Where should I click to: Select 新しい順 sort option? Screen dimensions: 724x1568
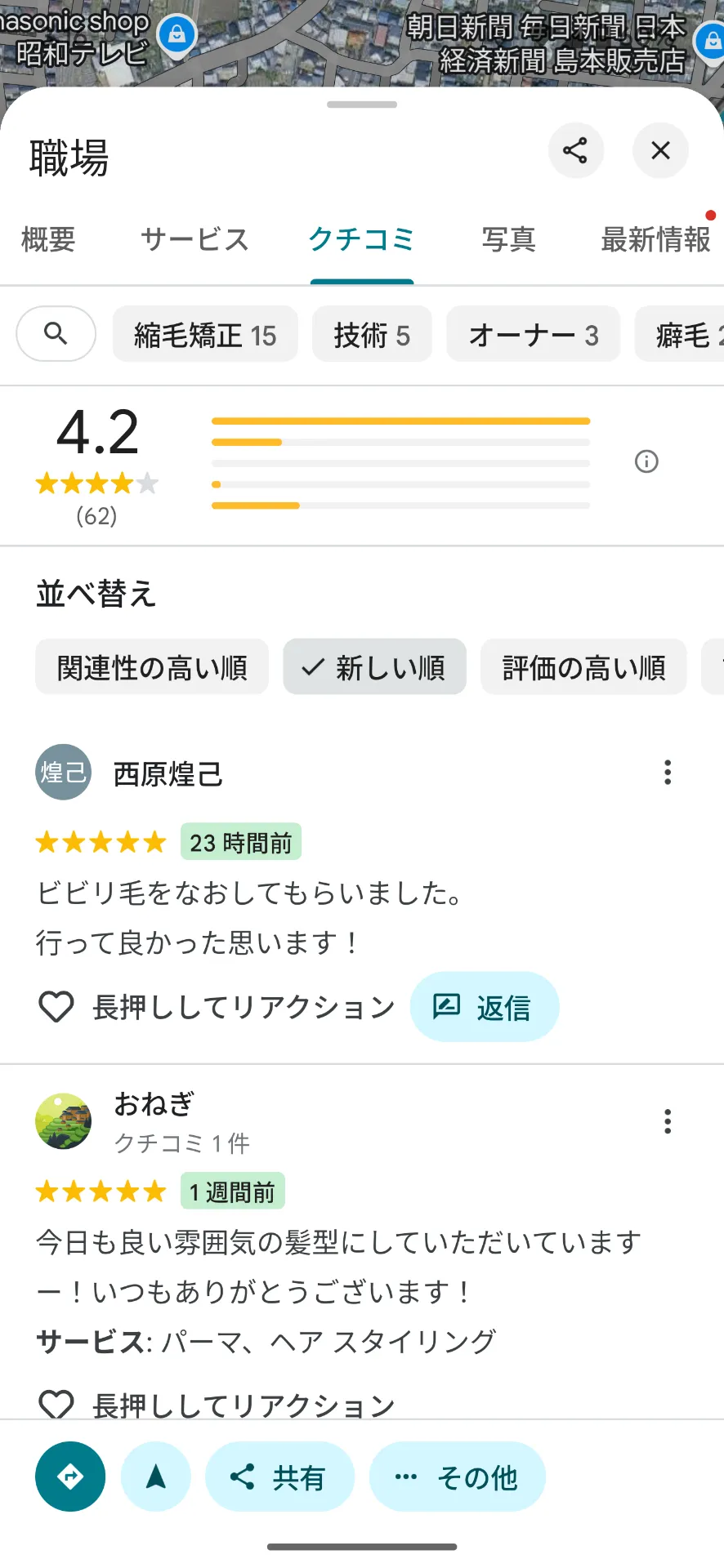coord(374,667)
